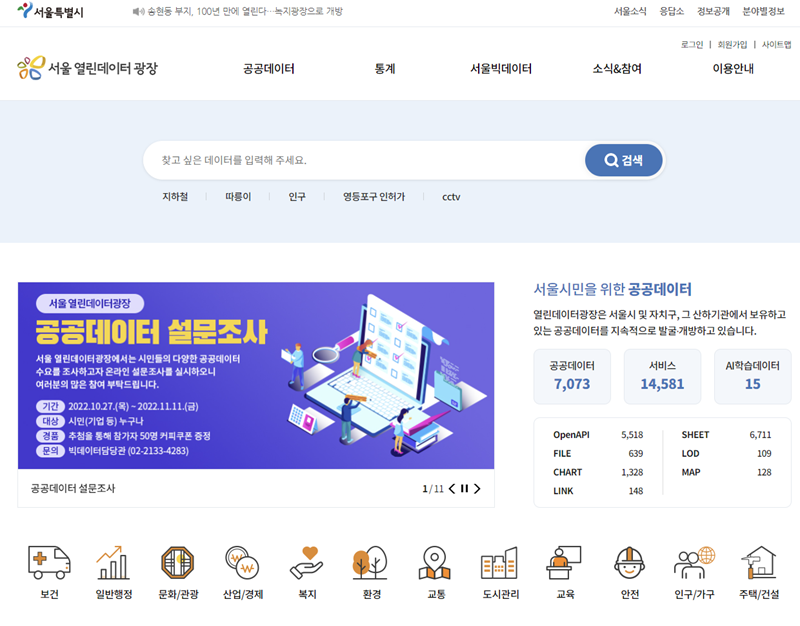Select the 인구/가구 people globe icon
Image resolution: width=800 pixels, height=626 pixels.
694,563
